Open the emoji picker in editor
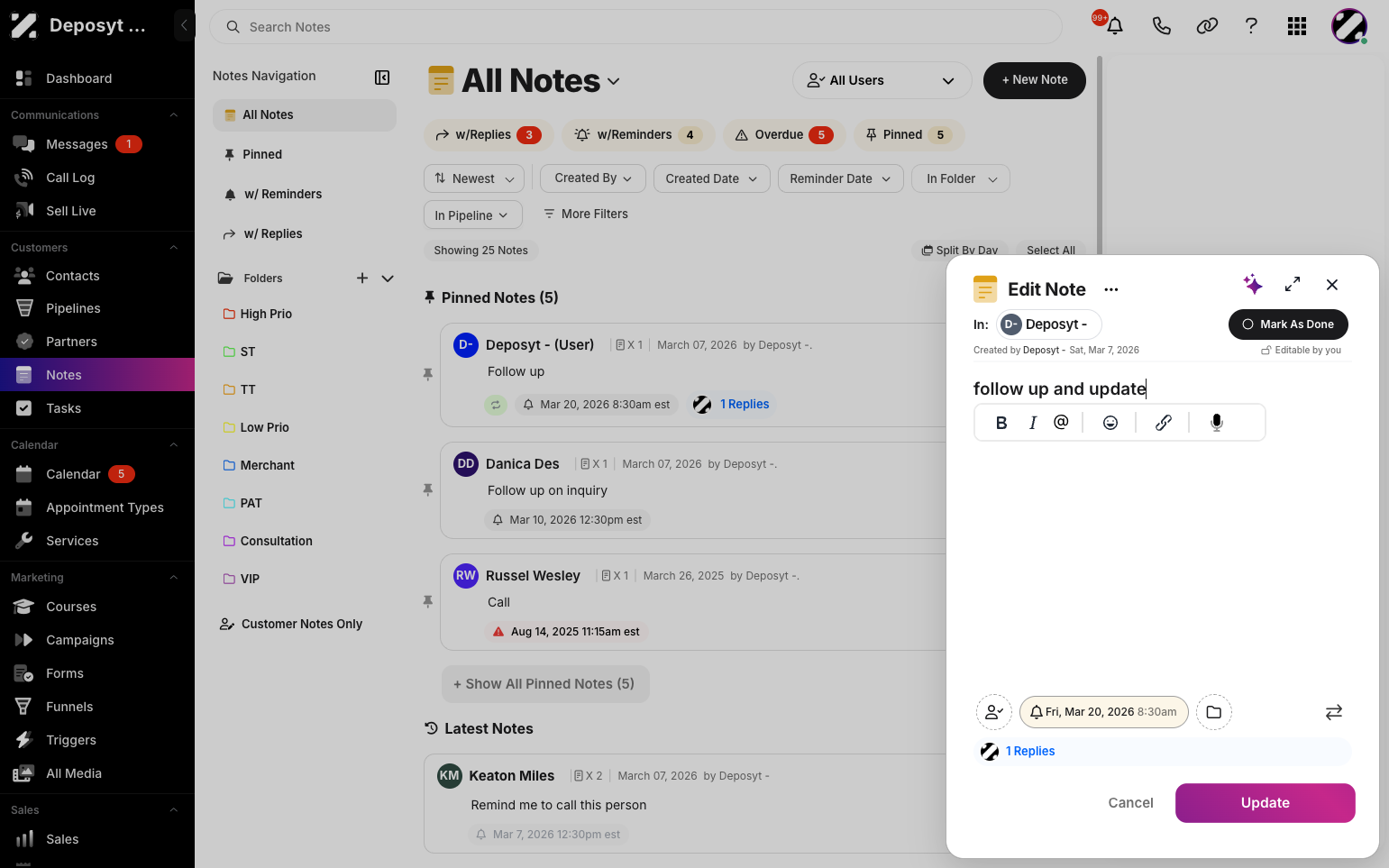1389x868 pixels. [1110, 423]
